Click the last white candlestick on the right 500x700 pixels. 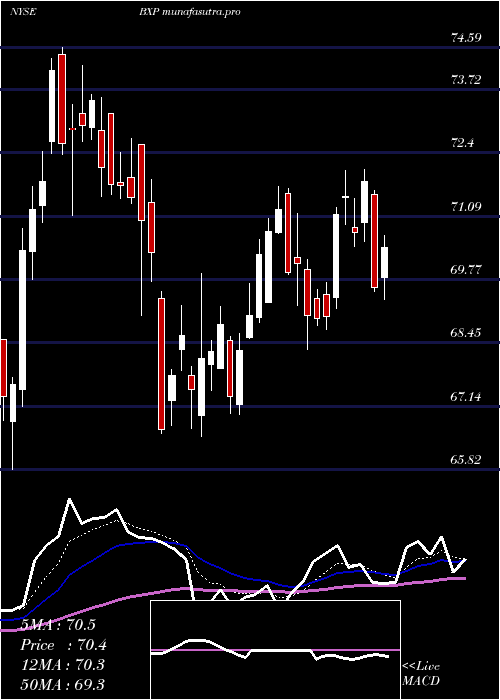click(384, 262)
